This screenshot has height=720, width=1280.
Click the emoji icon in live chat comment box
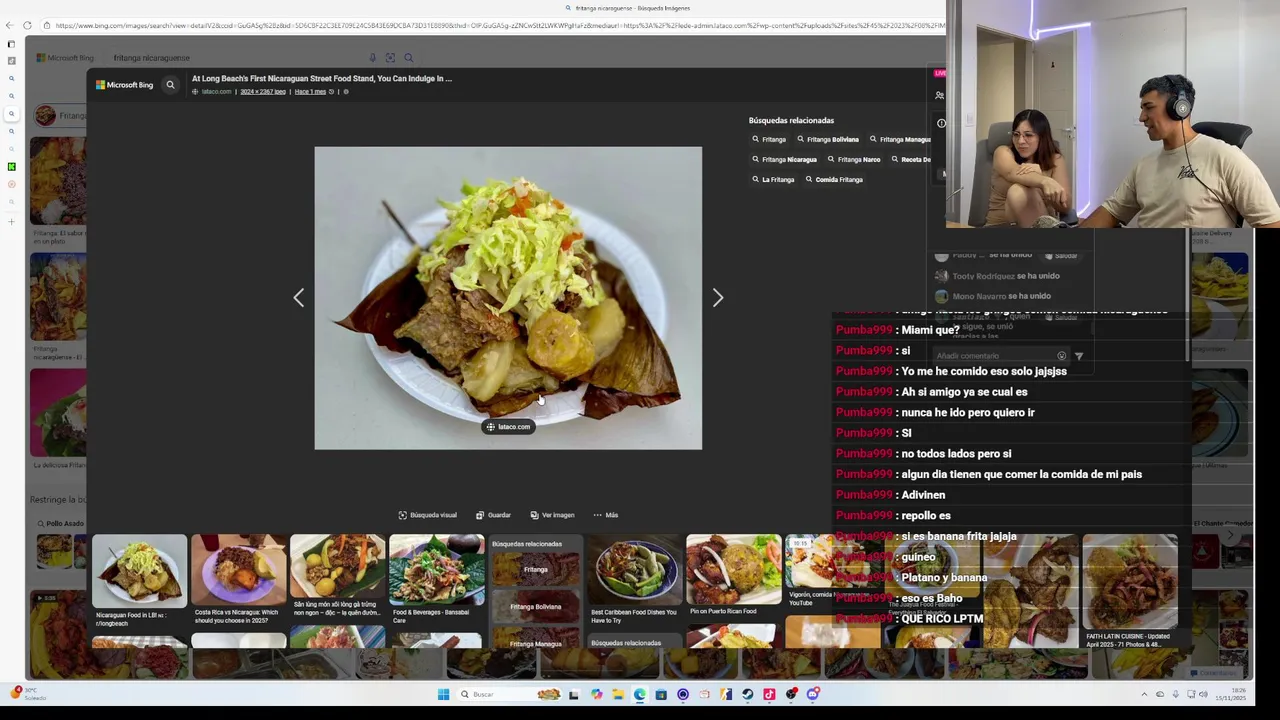point(1061,356)
